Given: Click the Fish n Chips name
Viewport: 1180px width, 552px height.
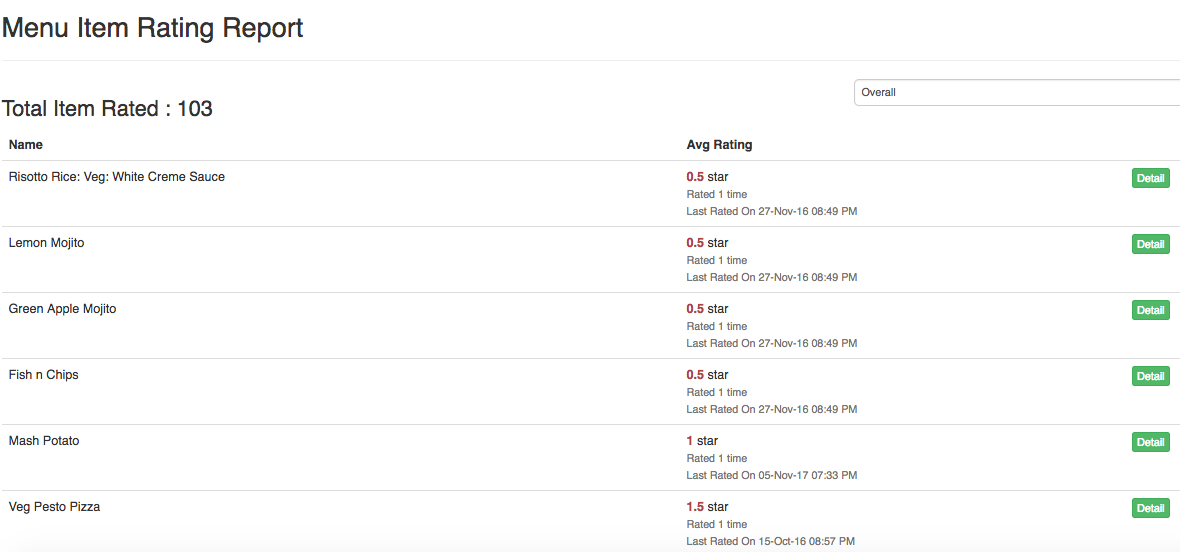Looking at the screenshot, I should (44, 375).
